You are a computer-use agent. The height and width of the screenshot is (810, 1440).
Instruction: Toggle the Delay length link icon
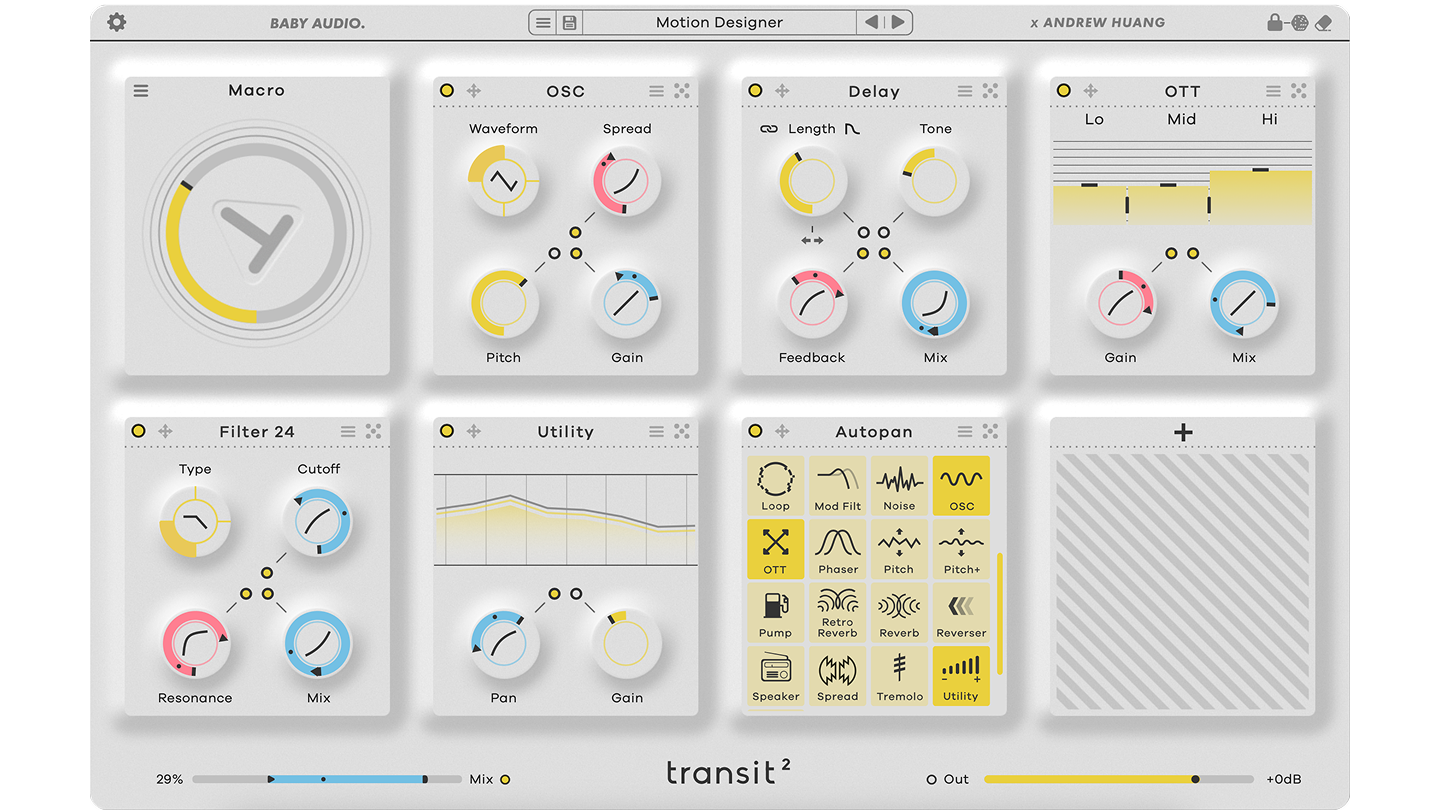click(769, 129)
